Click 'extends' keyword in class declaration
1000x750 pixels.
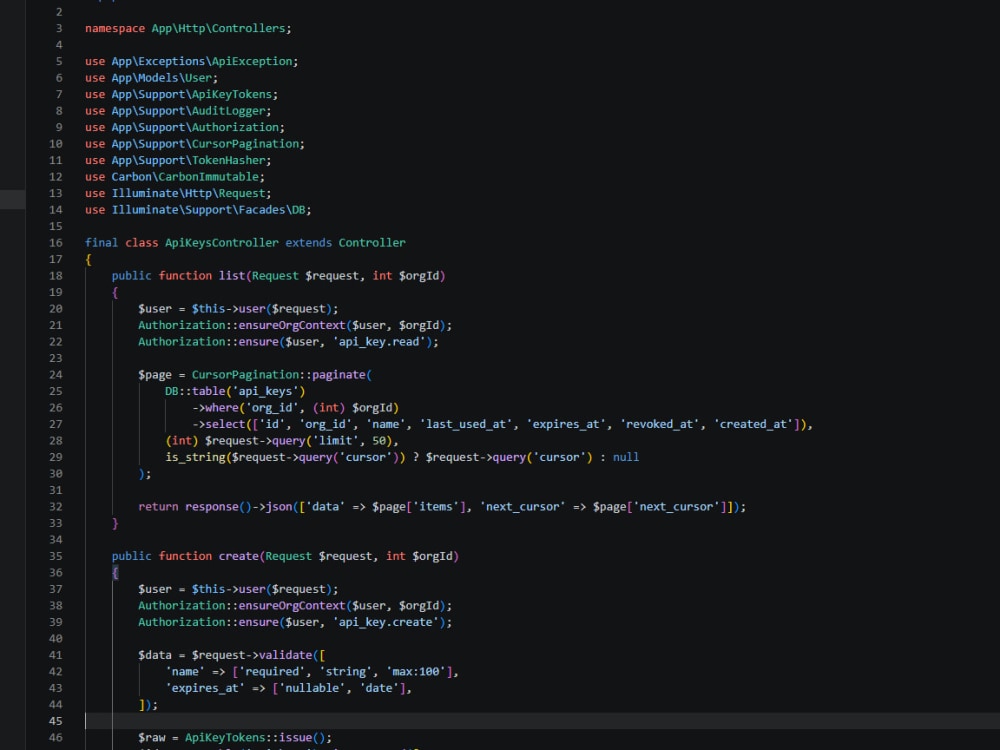pos(308,243)
